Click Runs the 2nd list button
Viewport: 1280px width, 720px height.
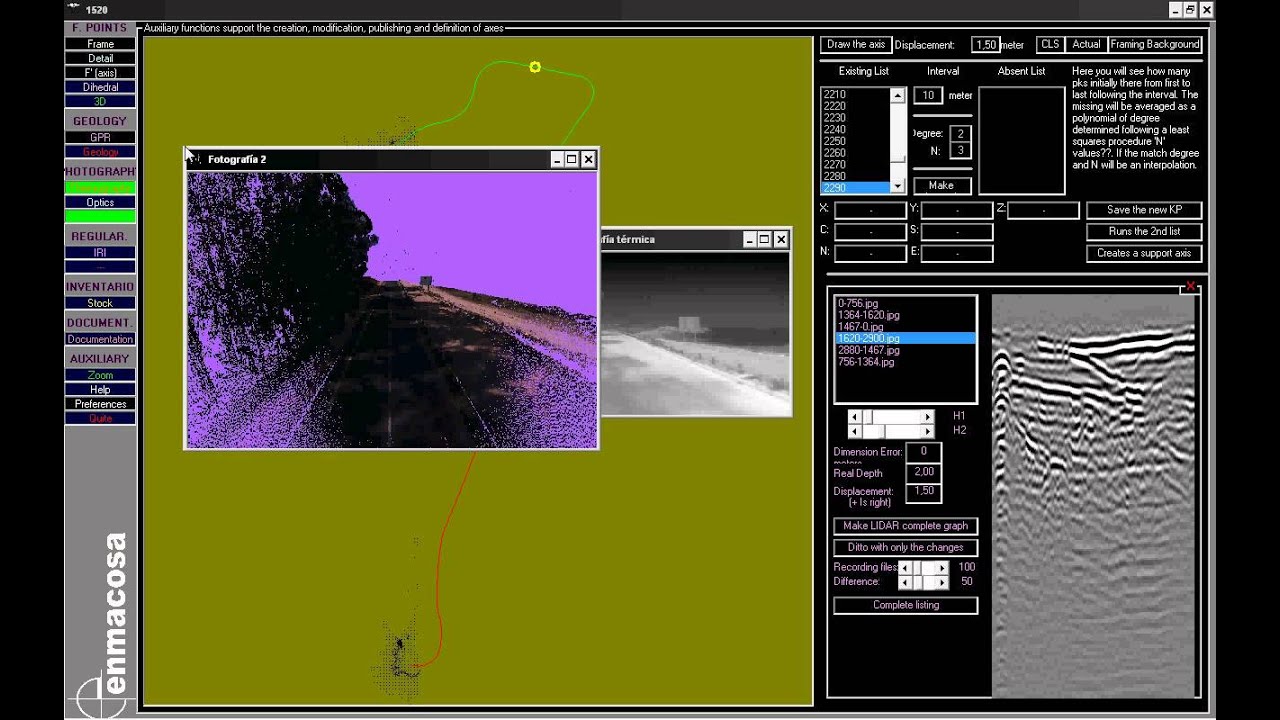pos(1144,231)
